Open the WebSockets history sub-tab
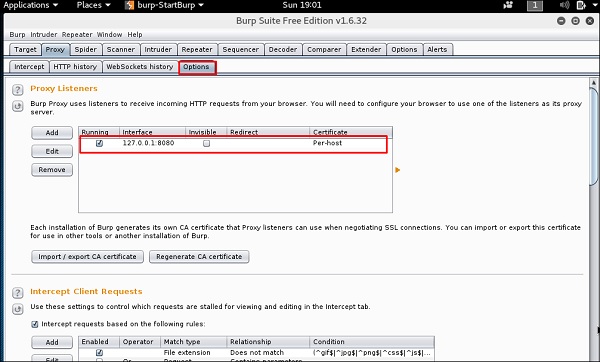This screenshot has width=600, height=362. point(140,67)
